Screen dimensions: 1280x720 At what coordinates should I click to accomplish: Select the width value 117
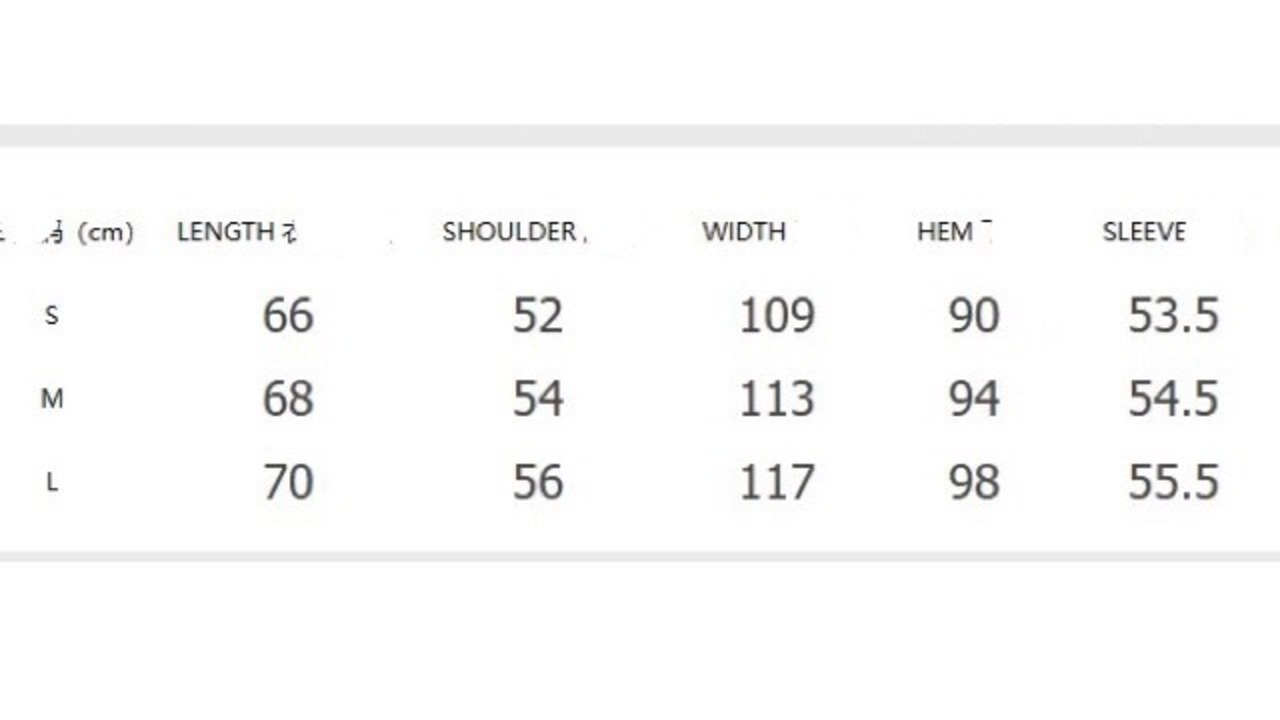click(x=777, y=482)
